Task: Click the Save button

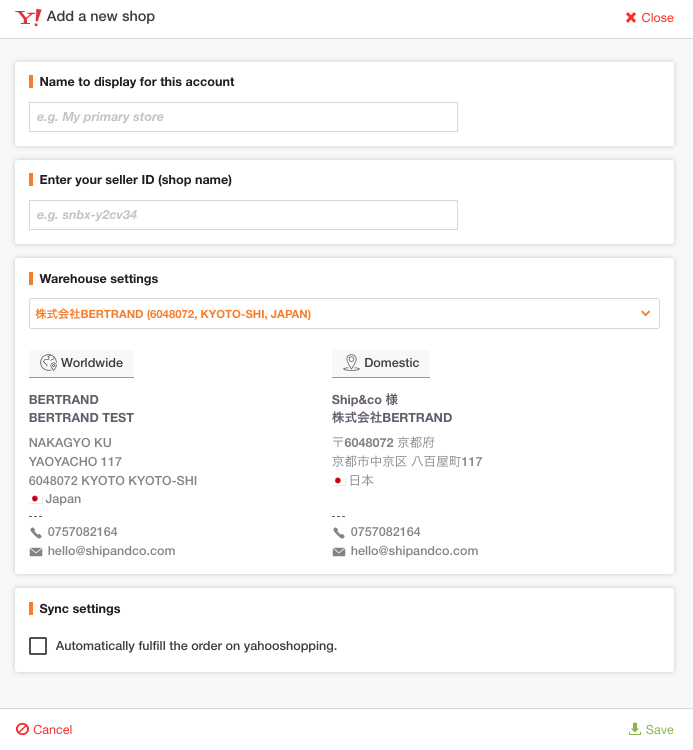Action: (651, 729)
